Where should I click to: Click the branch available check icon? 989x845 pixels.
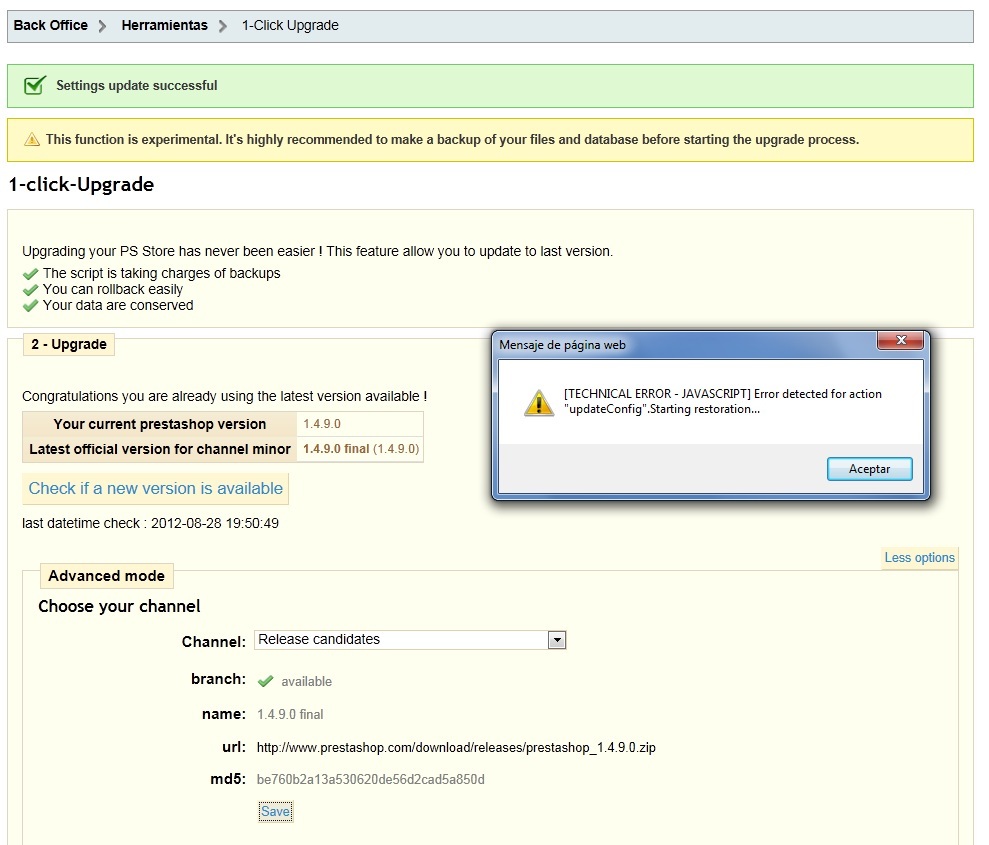pyautogui.click(x=266, y=681)
